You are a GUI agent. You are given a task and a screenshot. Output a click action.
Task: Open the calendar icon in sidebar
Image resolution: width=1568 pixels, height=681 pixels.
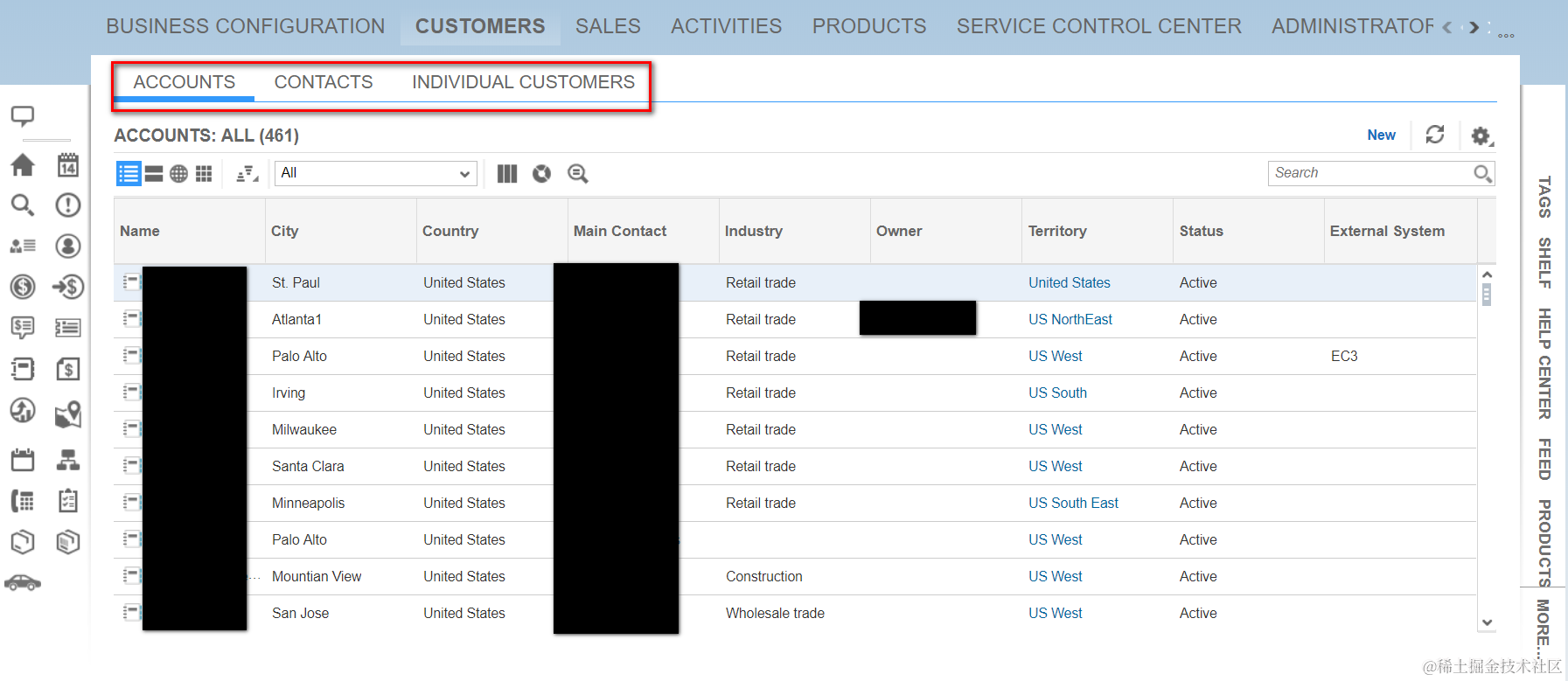(x=68, y=165)
